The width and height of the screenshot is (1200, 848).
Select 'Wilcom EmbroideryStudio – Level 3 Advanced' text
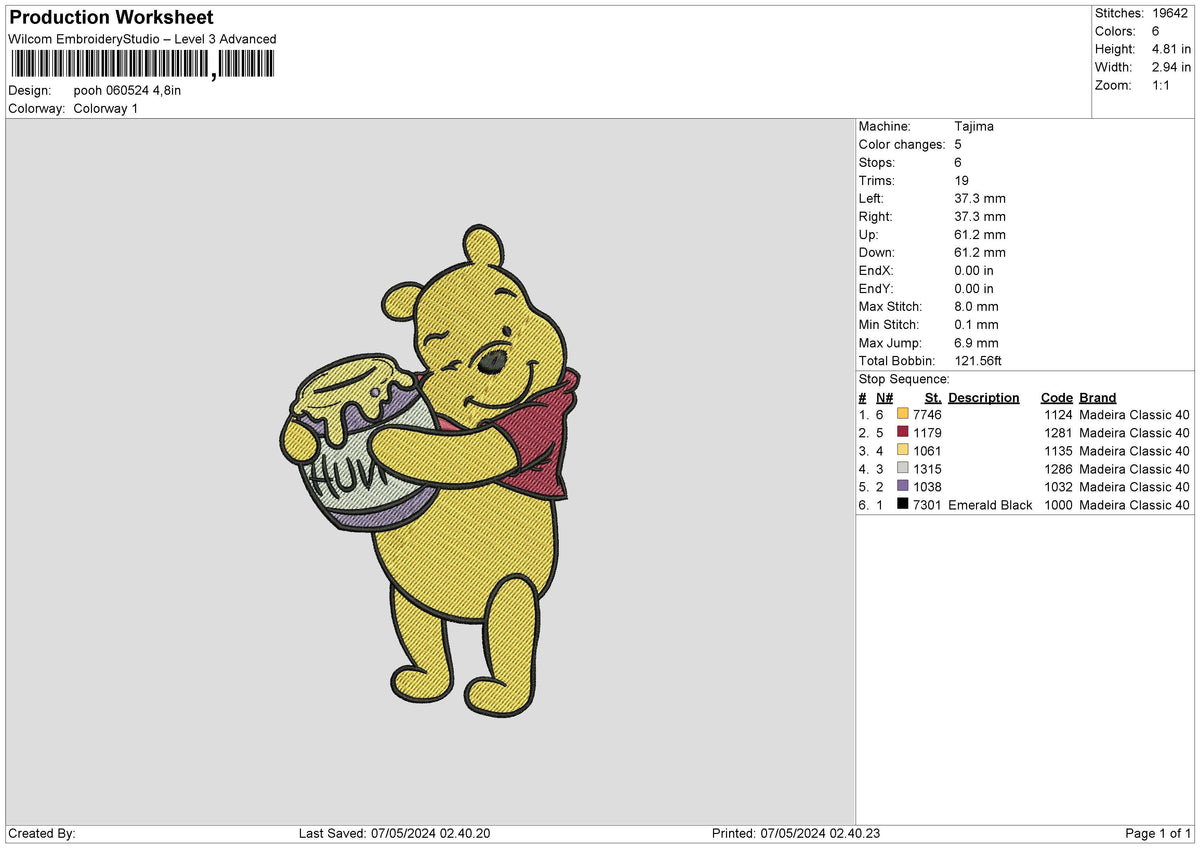[x=142, y=39]
